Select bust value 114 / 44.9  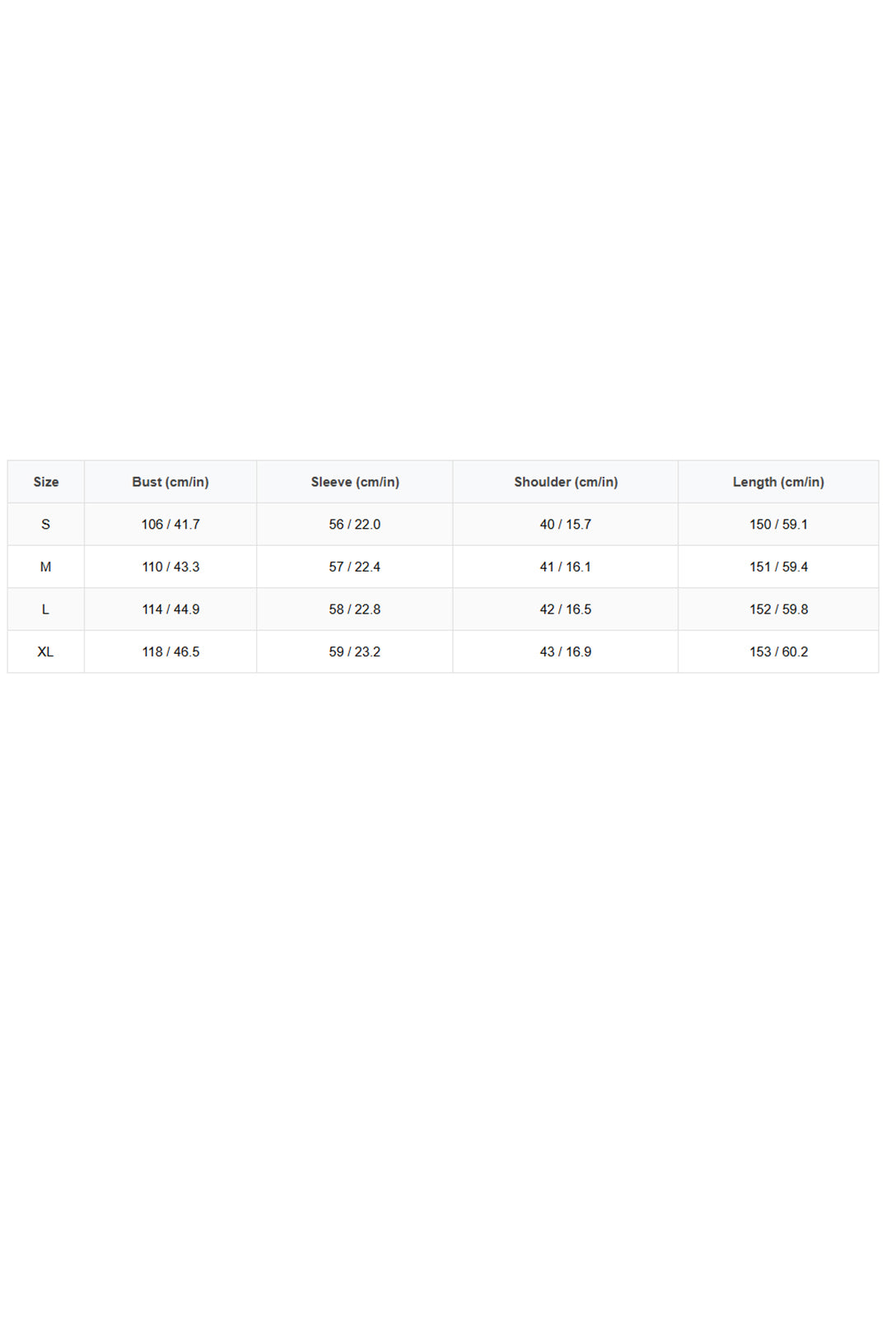click(x=170, y=609)
